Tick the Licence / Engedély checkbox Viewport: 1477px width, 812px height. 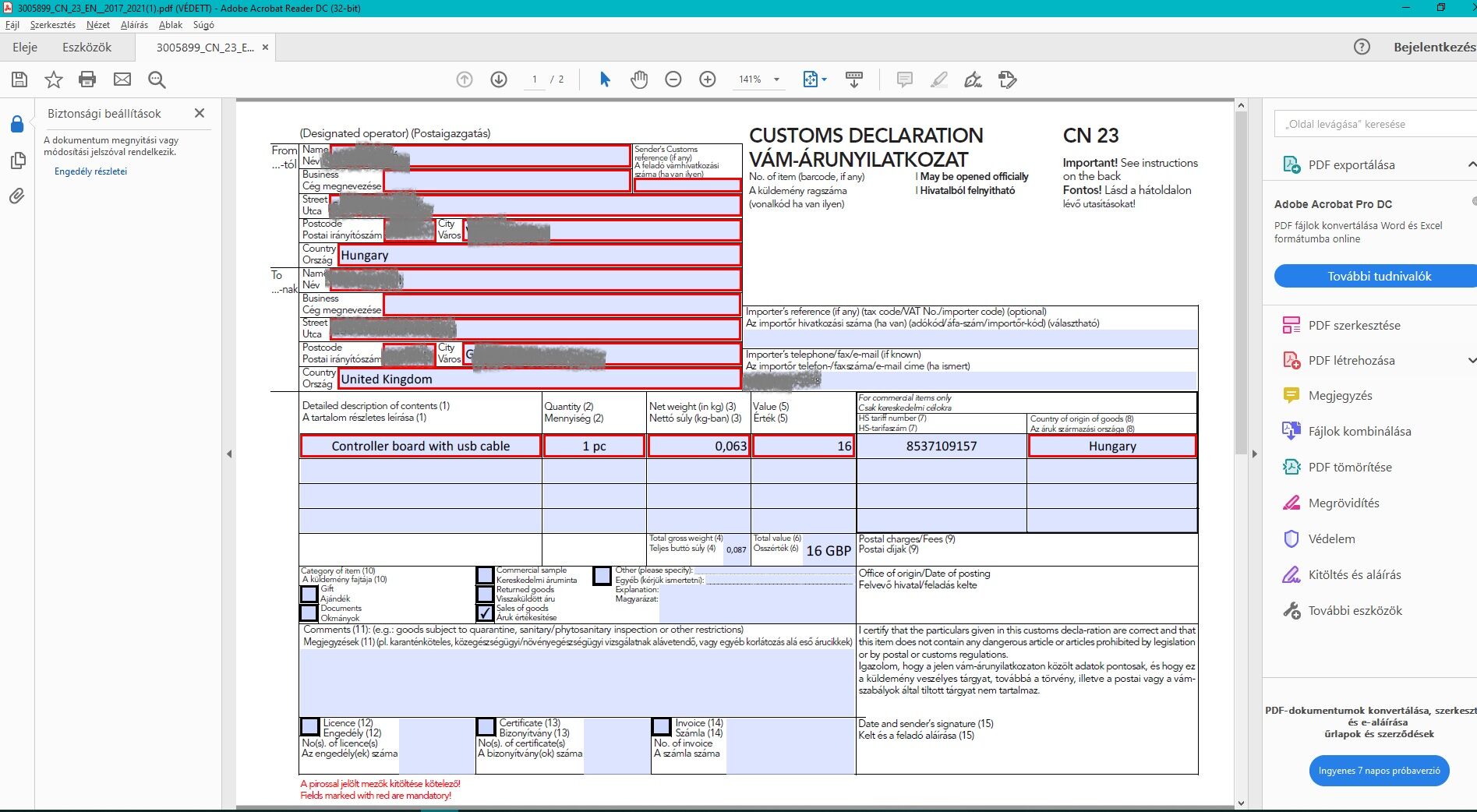tap(310, 726)
